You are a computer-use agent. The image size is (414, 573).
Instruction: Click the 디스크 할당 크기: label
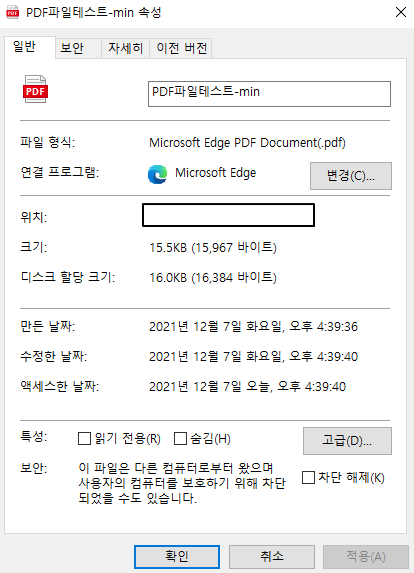pyautogui.click(x=68, y=277)
